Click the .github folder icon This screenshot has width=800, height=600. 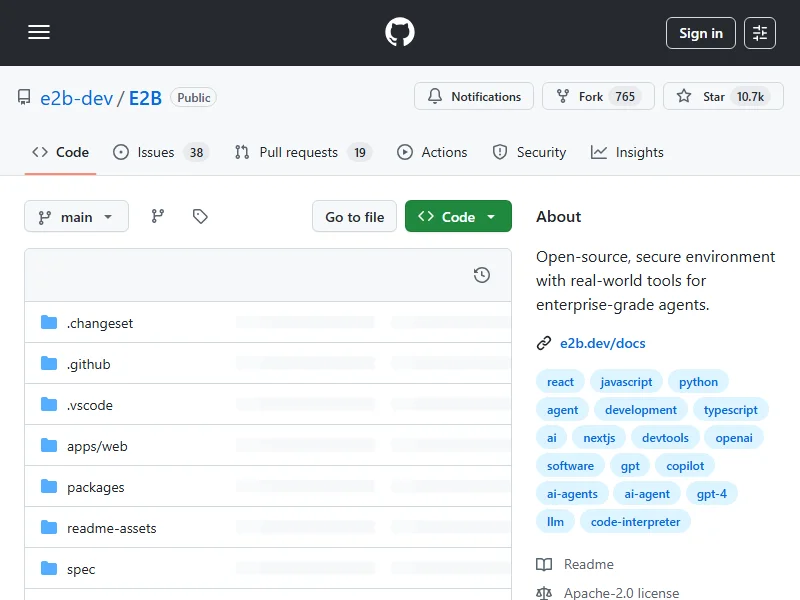click(x=49, y=364)
